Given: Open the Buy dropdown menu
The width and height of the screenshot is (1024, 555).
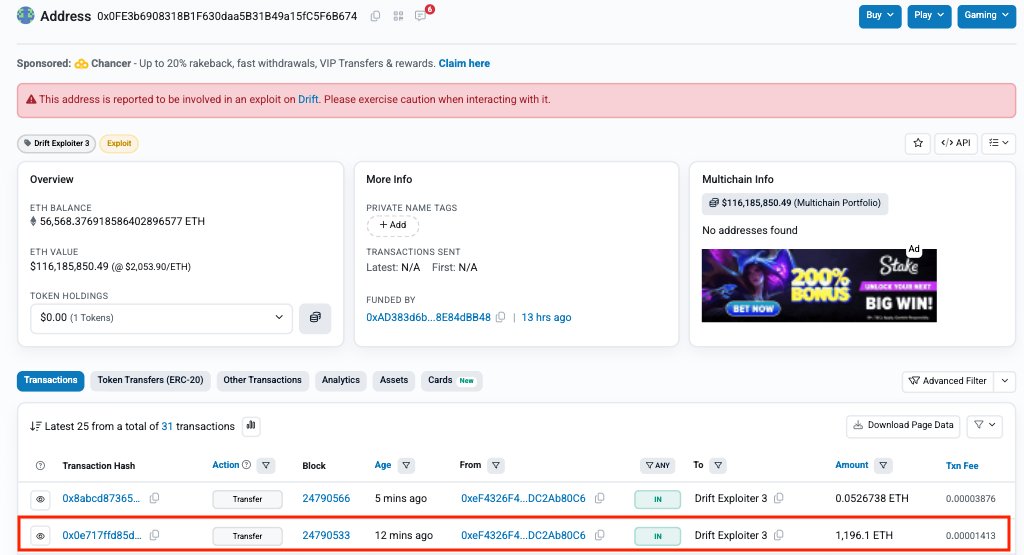Looking at the screenshot, I should click(x=880, y=16).
